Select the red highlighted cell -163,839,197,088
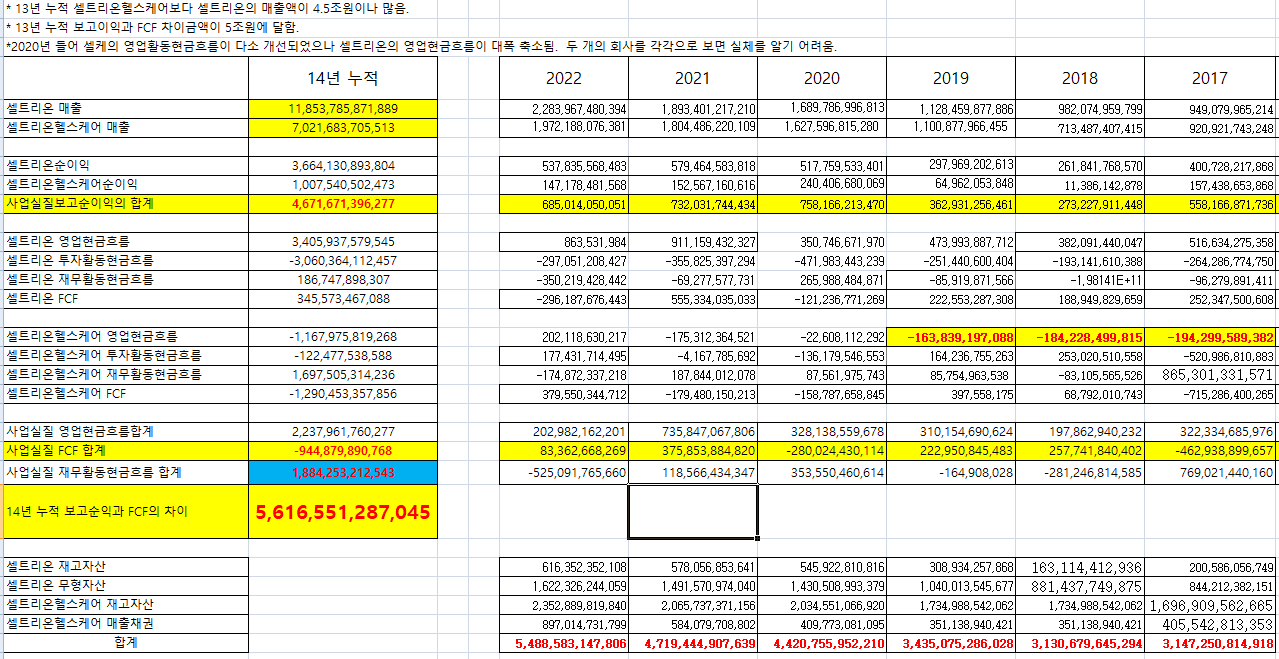The image size is (1279, 659). 951,336
